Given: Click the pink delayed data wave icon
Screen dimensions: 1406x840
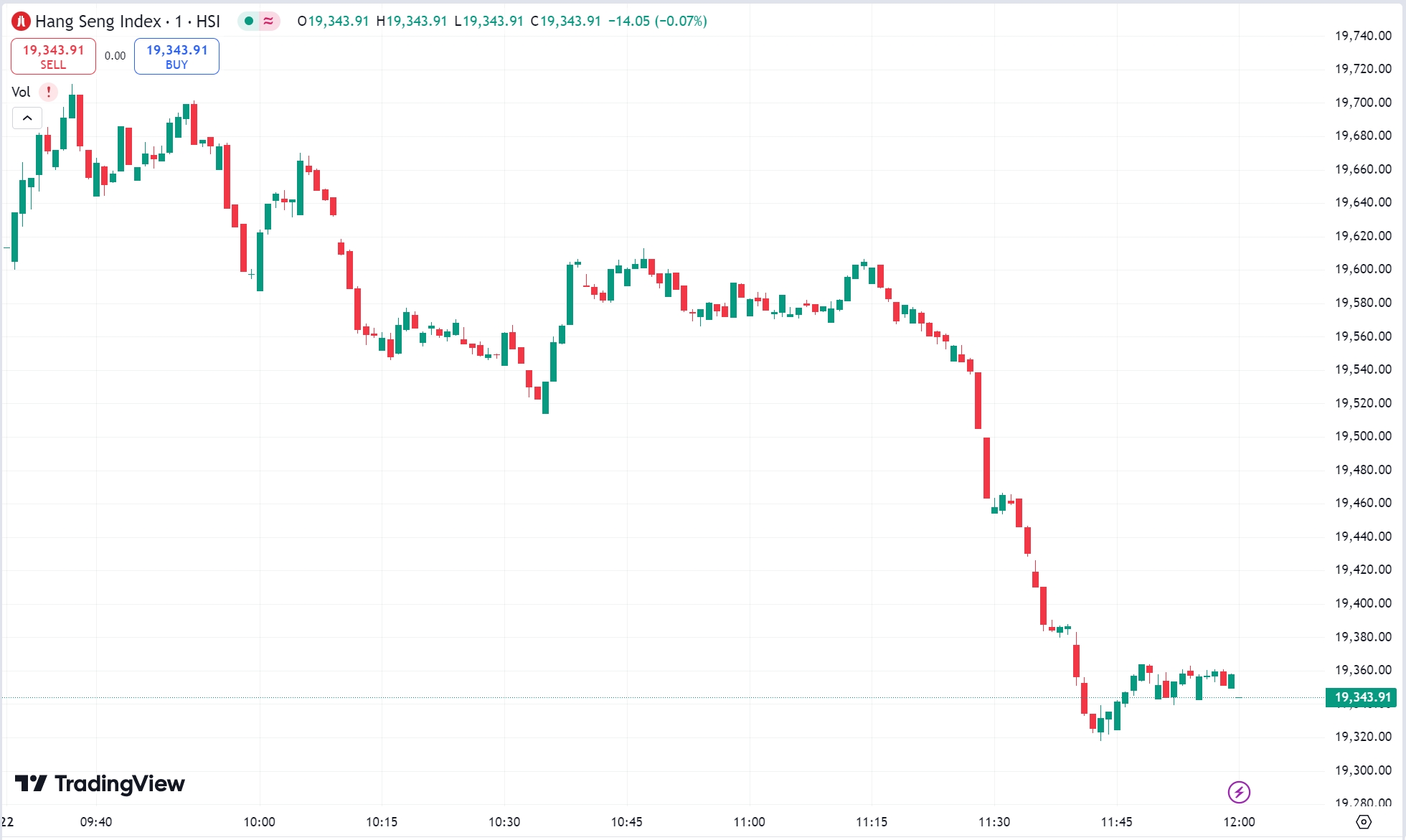Looking at the screenshot, I should pos(268,22).
